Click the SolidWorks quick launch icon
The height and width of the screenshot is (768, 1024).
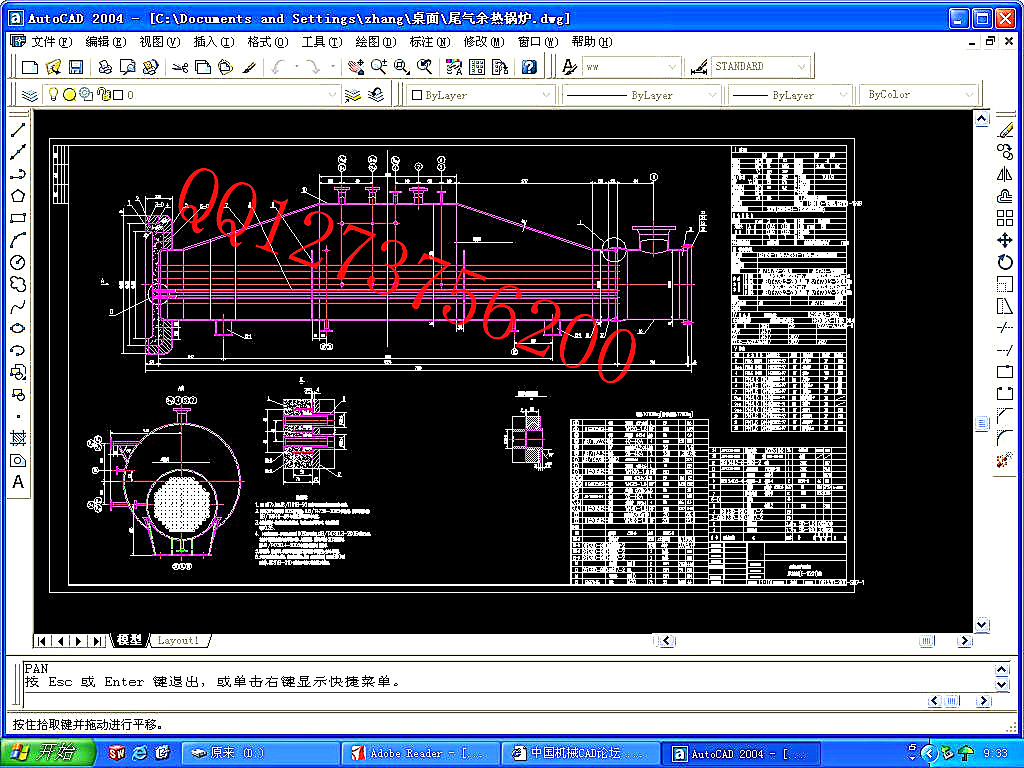point(117,753)
